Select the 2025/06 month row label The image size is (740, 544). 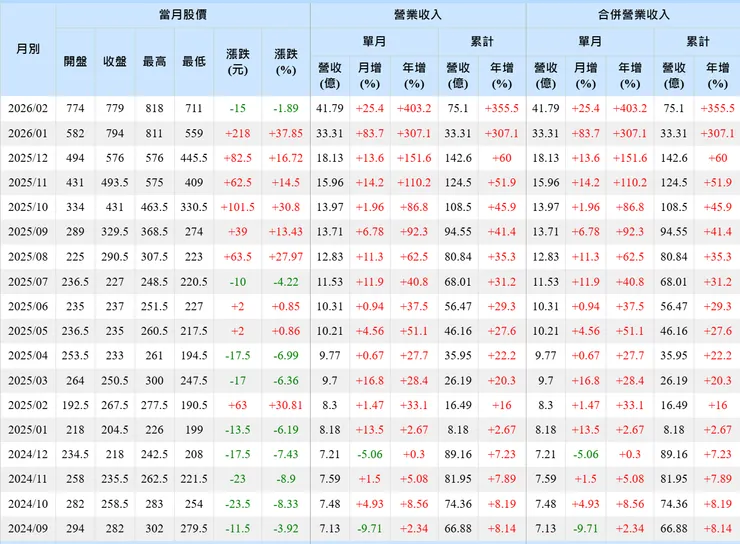pyautogui.click(x=28, y=307)
